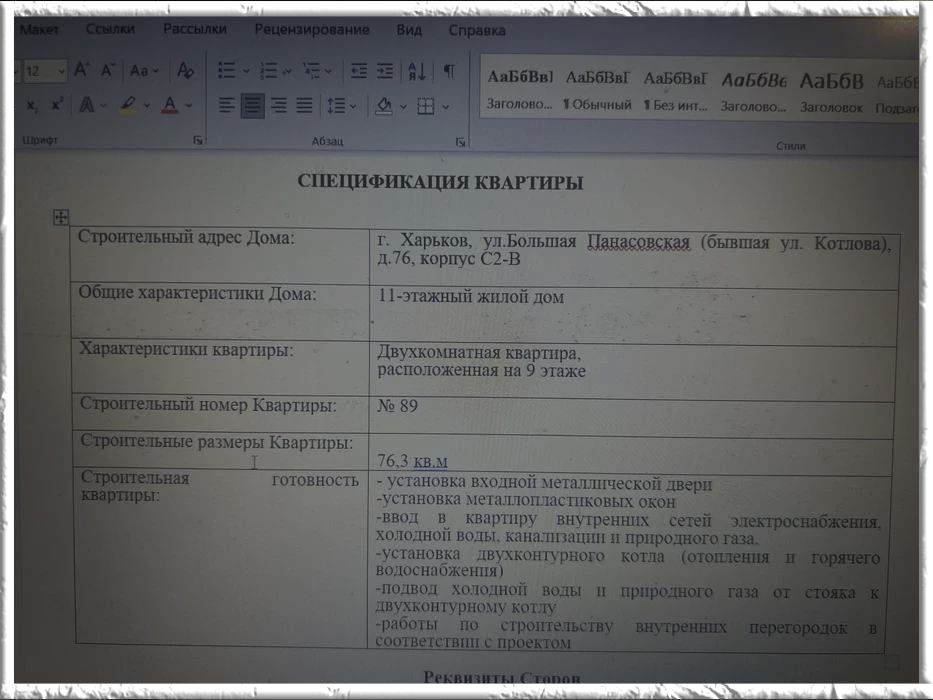Align text to the left
The width and height of the screenshot is (933, 700).
(227, 105)
